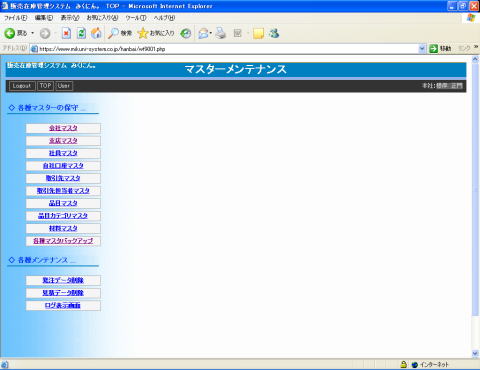The image size is (480, 370).
Task: Open the 自社口座マスタ link
Action: click(x=63, y=166)
